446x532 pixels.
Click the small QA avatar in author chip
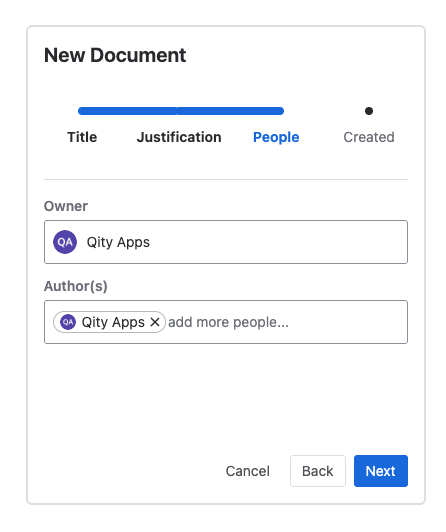pyautogui.click(x=68, y=322)
